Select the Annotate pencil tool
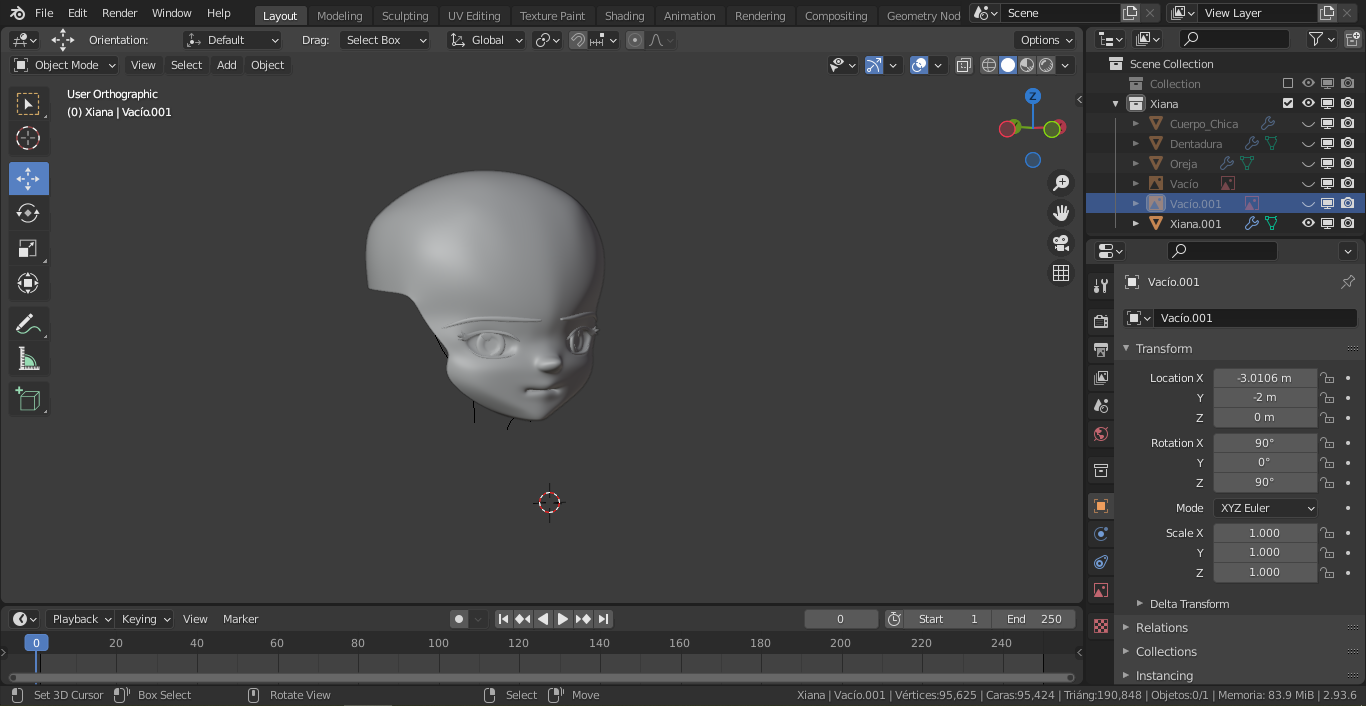 [28, 324]
